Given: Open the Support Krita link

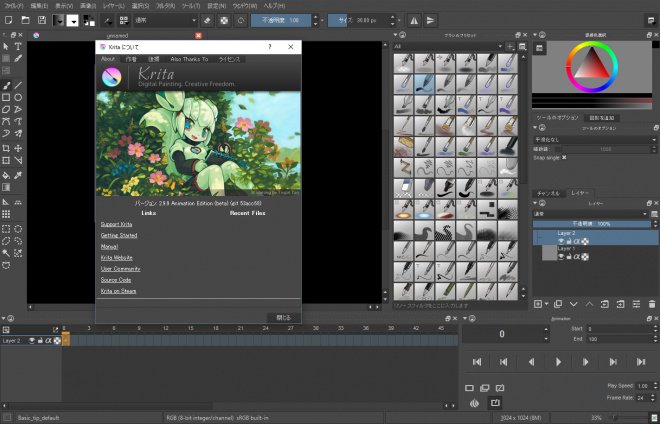Looking at the screenshot, I should tap(117, 224).
